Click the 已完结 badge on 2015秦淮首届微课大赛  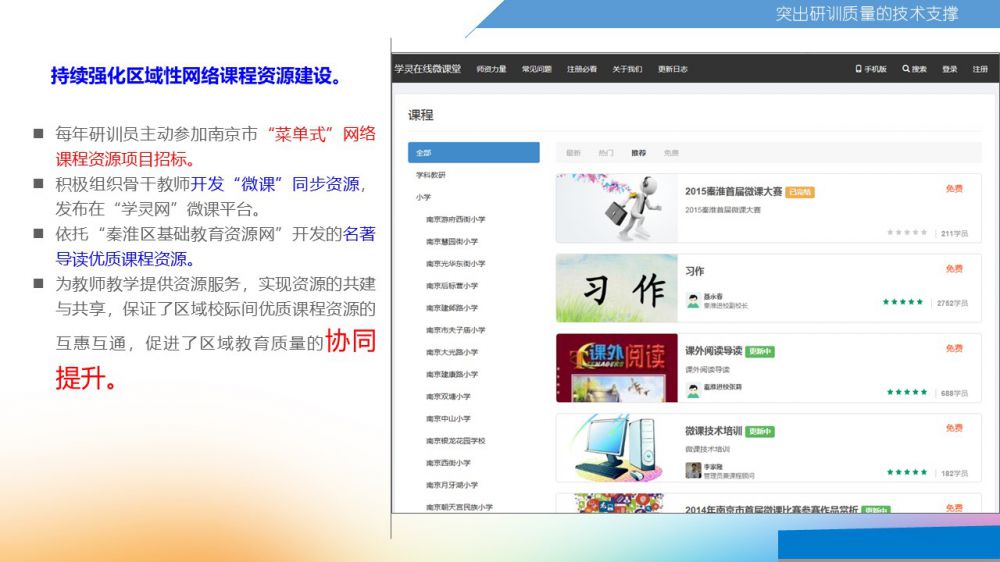800,191
